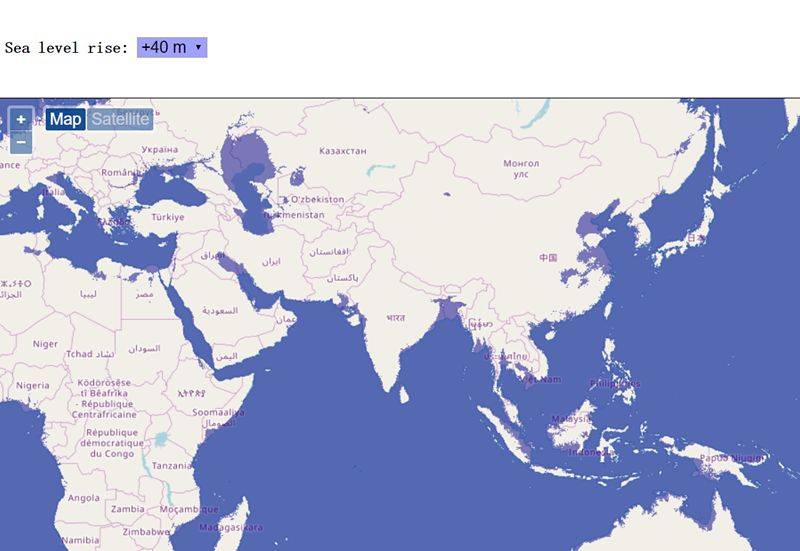
Task: Click the Tanzania country label
Action: tap(173, 465)
